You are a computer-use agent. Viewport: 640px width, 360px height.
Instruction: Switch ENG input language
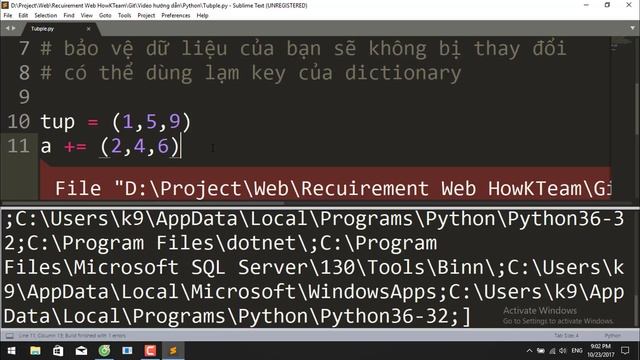pos(577,351)
